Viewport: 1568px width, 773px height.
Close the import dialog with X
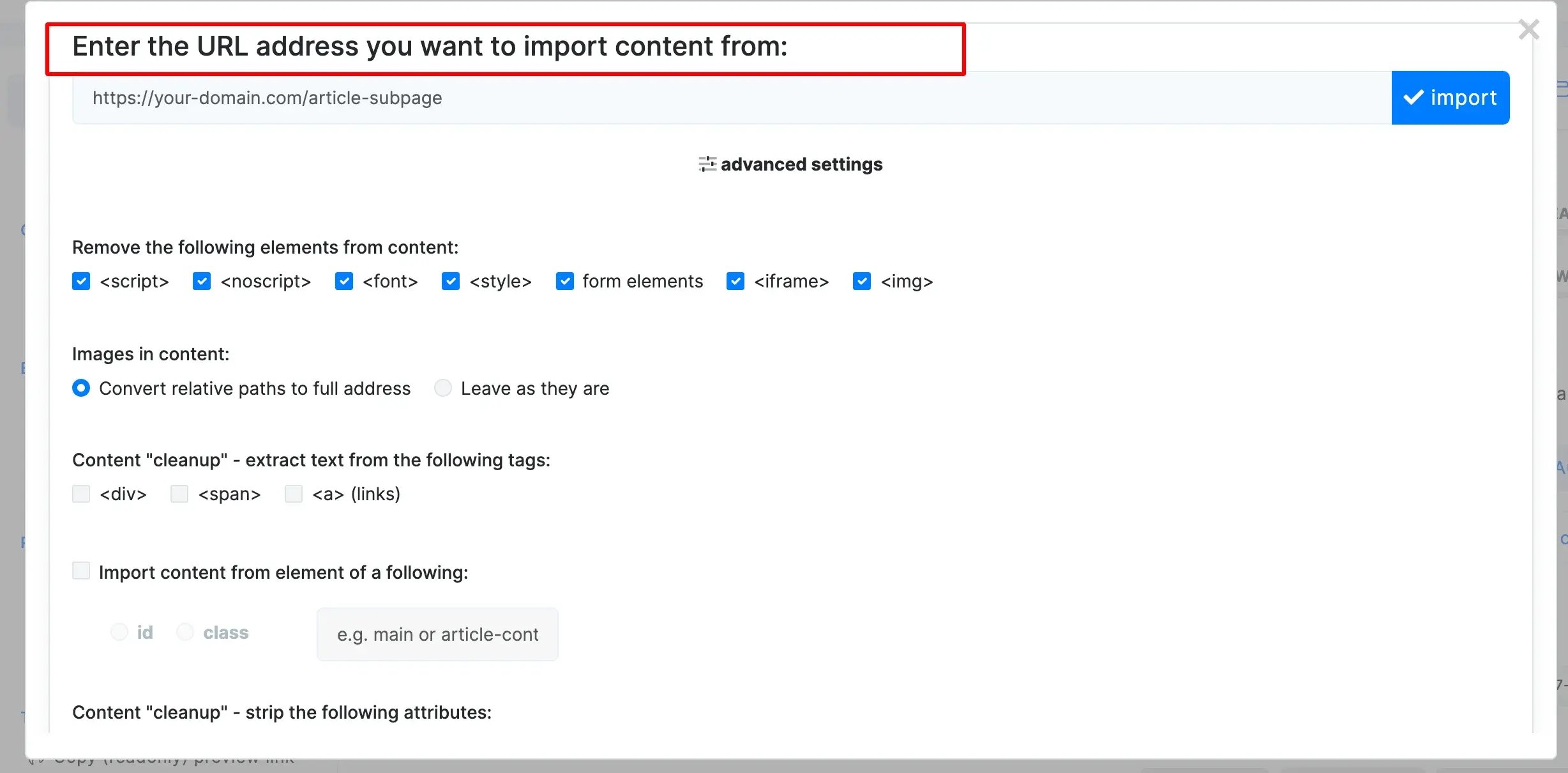point(1528,29)
